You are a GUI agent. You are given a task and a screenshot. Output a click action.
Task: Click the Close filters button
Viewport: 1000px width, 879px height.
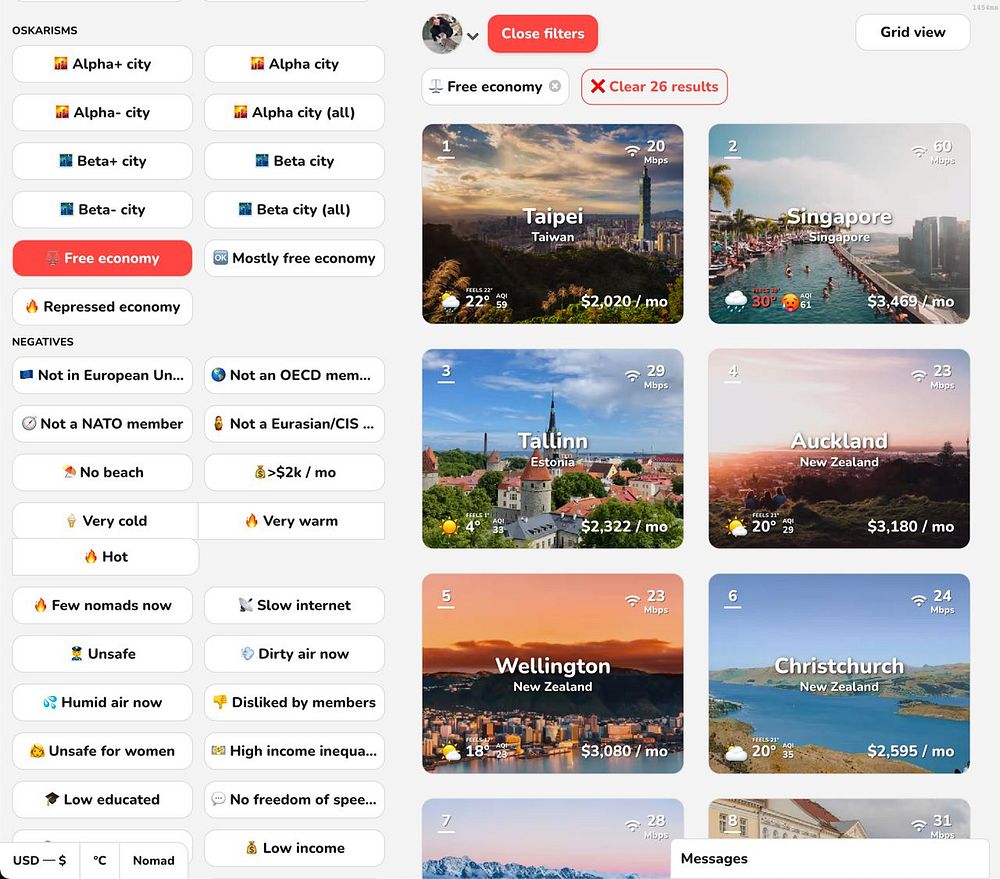(x=543, y=33)
